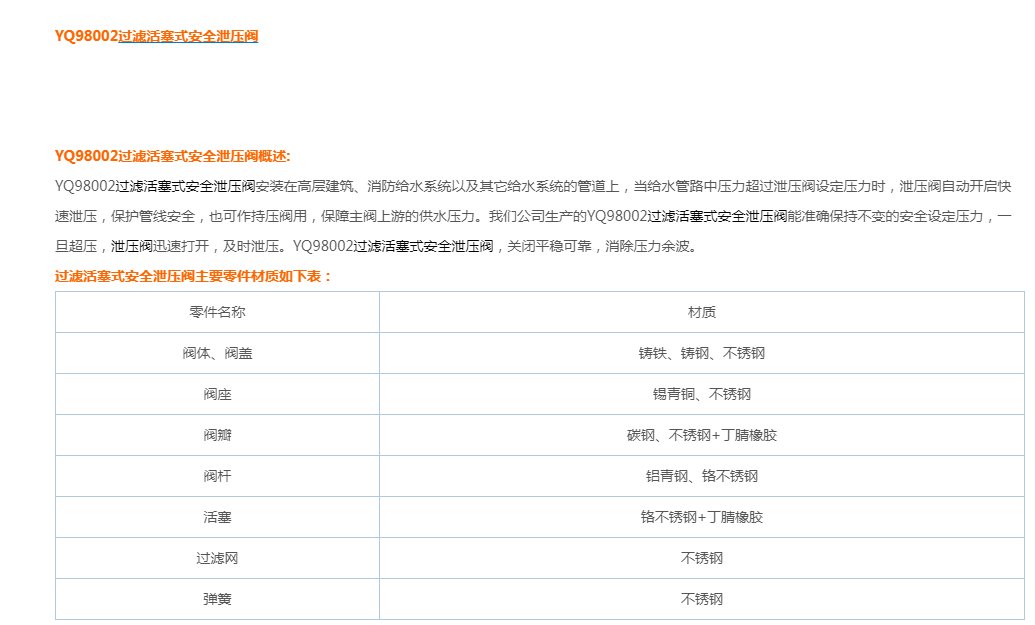Select the 活塞 part name cell
1035x625 pixels.
(x=217, y=517)
